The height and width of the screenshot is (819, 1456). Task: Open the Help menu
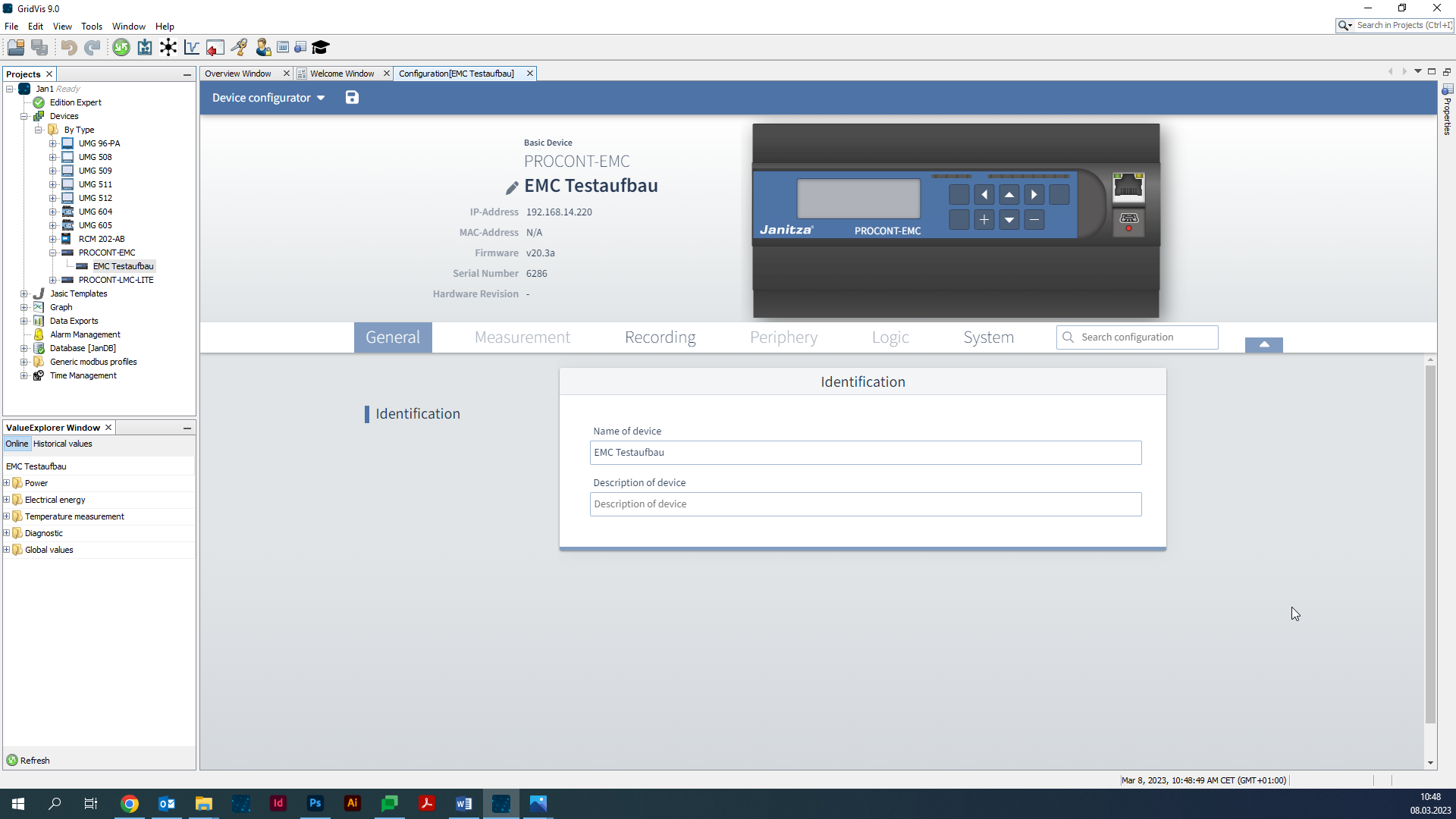[x=165, y=26]
